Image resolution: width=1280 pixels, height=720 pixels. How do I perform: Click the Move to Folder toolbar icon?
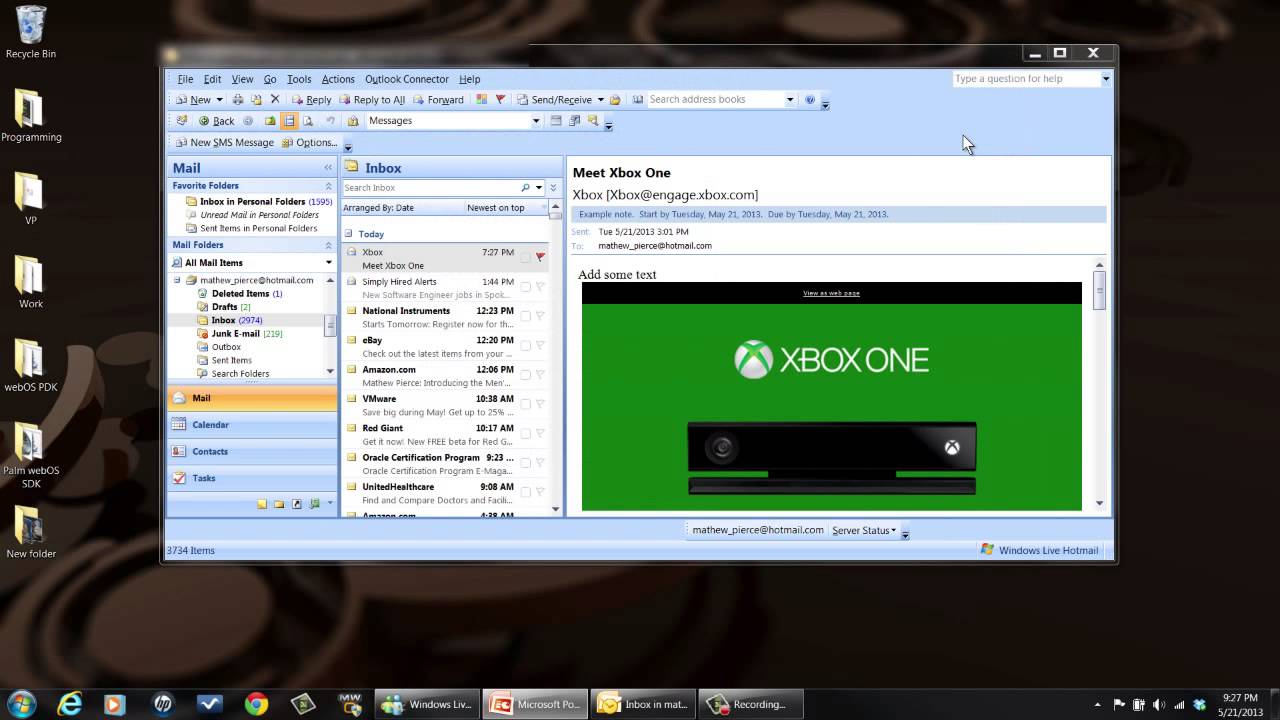click(x=256, y=100)
